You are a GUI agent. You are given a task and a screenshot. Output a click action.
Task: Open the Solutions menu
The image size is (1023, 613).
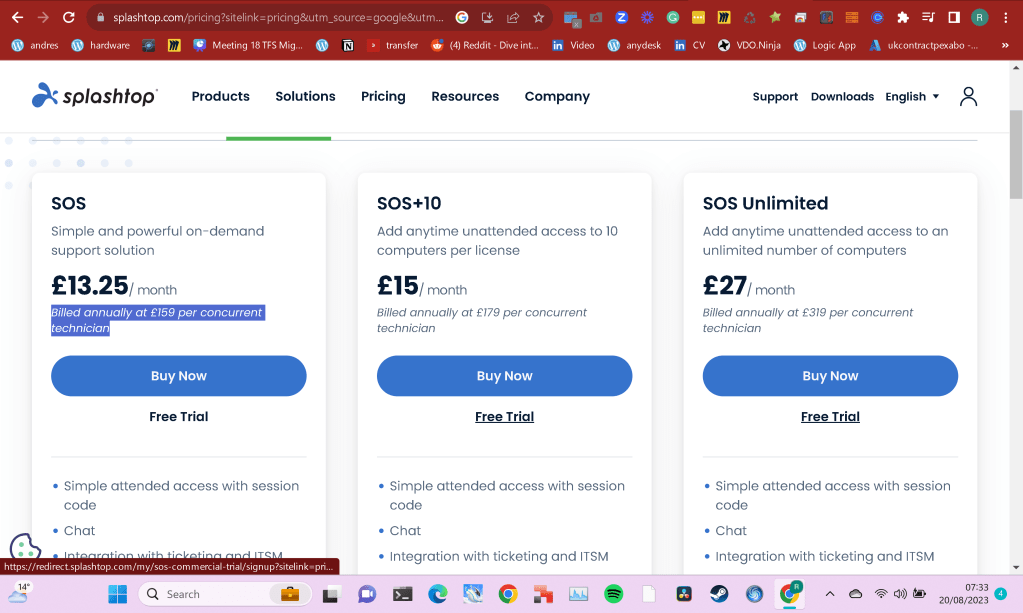(x=305, y=97)
